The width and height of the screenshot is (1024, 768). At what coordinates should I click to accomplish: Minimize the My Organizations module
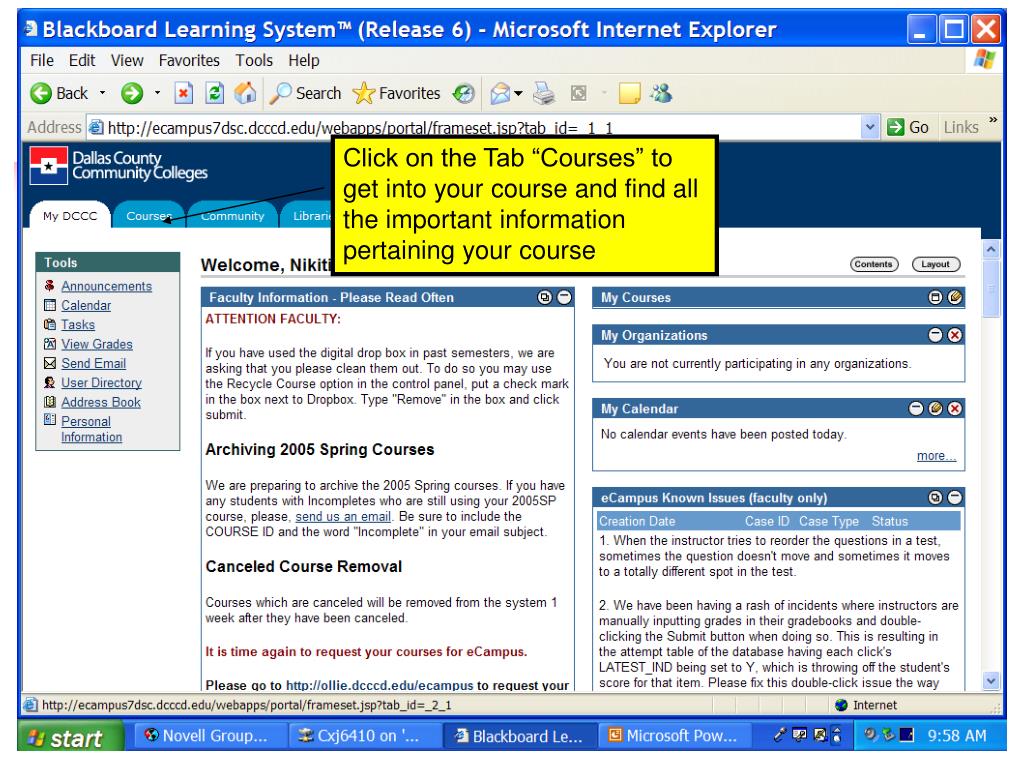[x=935, y=335]
